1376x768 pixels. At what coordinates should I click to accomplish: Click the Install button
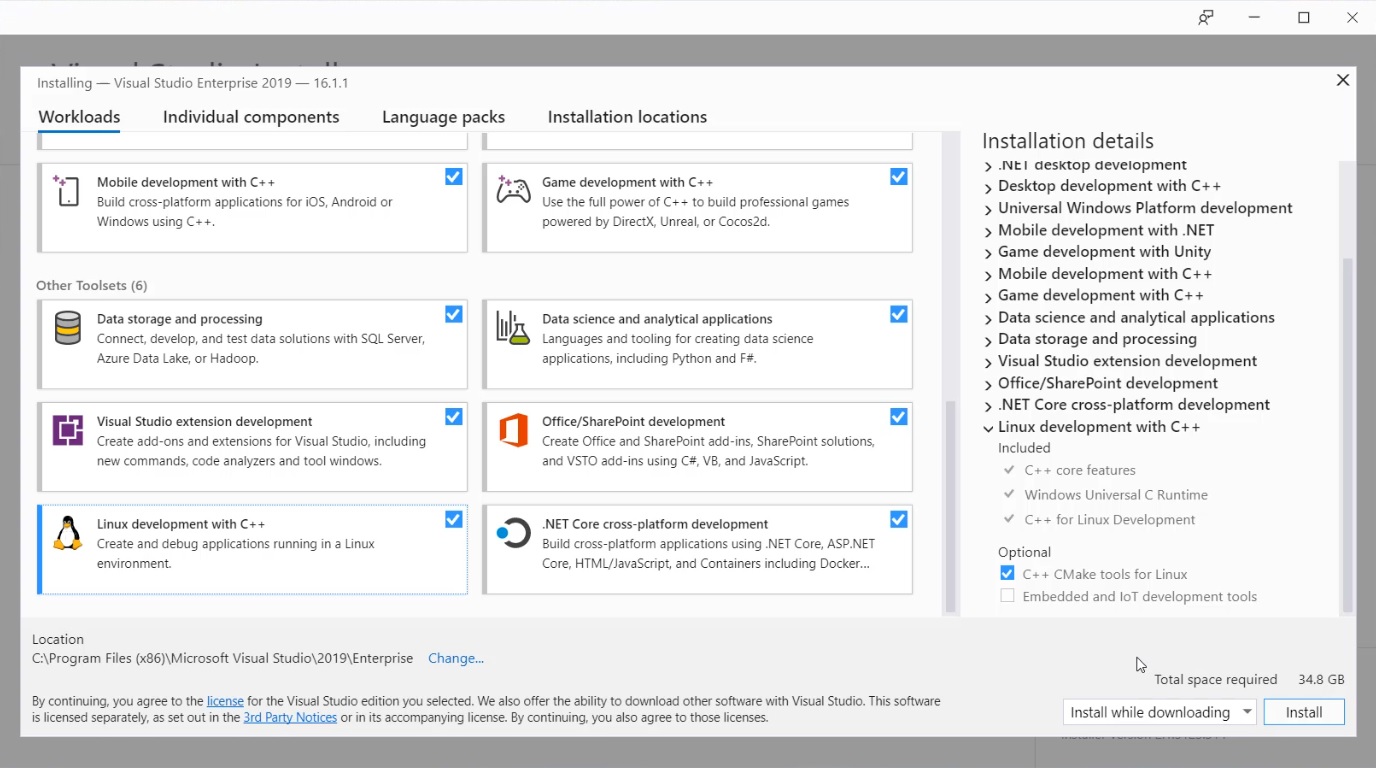[1304, 712]
